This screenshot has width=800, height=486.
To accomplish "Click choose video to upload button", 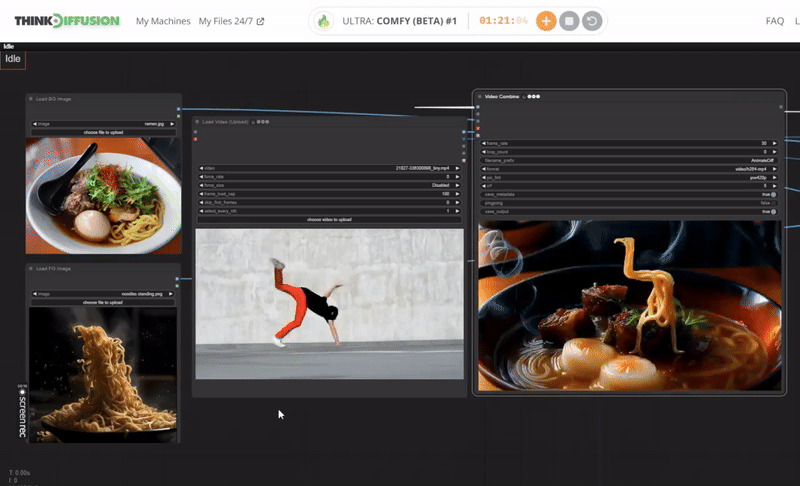I will pos(329,219).
